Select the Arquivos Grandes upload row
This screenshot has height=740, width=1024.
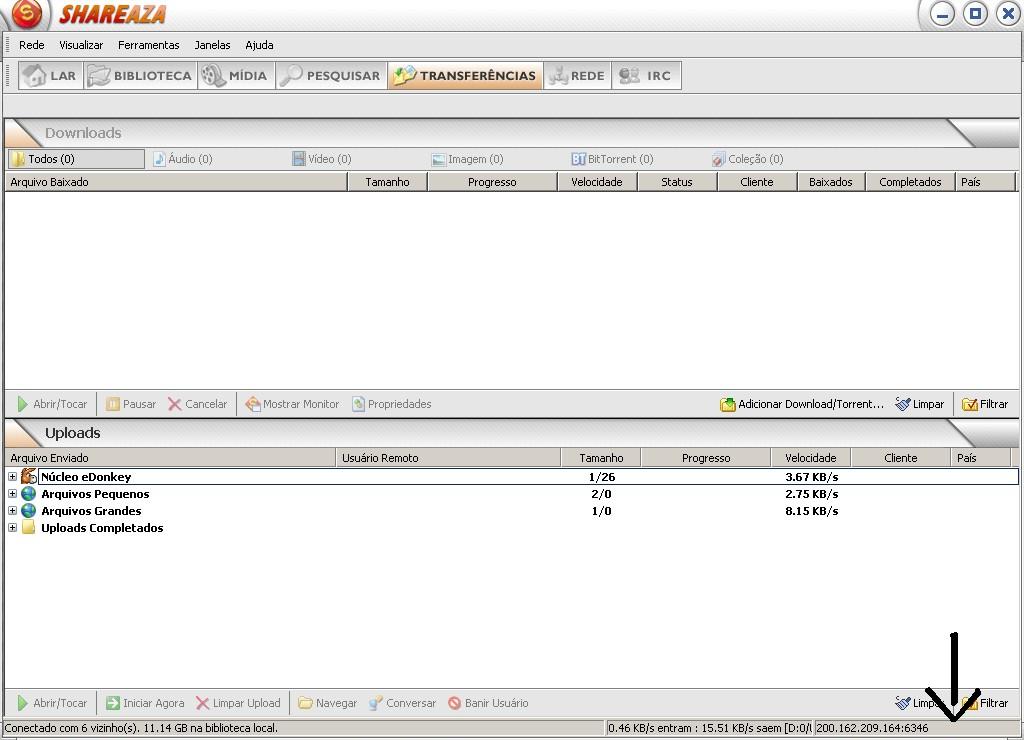[91, 511]
